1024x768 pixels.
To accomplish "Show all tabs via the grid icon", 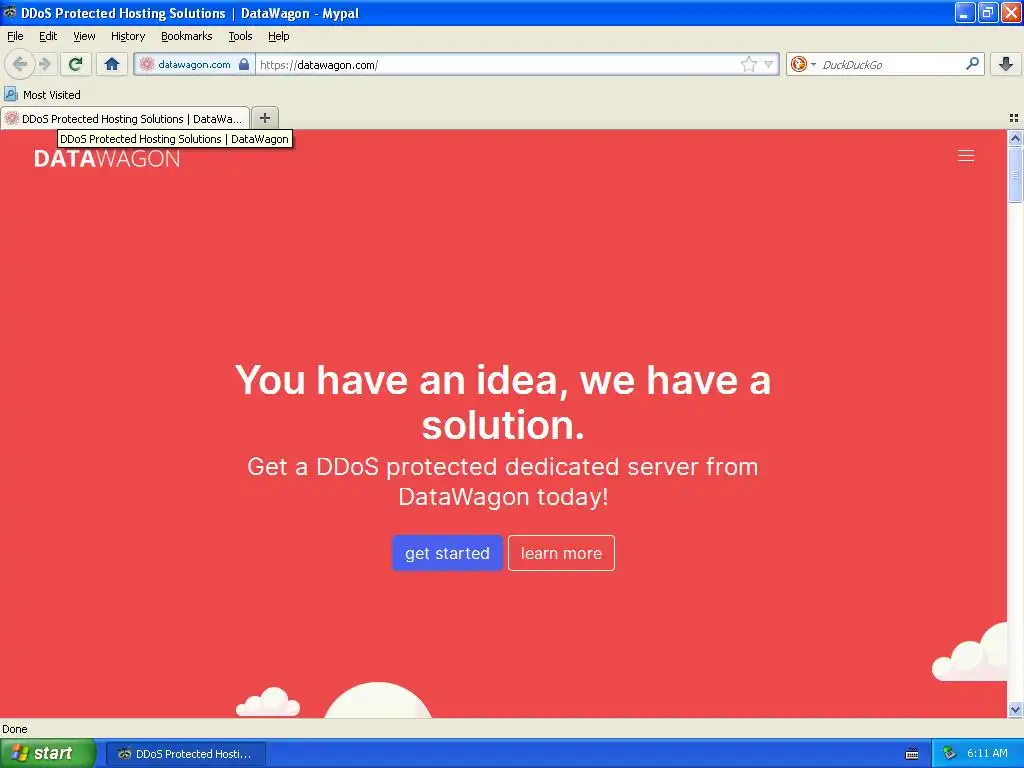I will tap(1014, 118).
